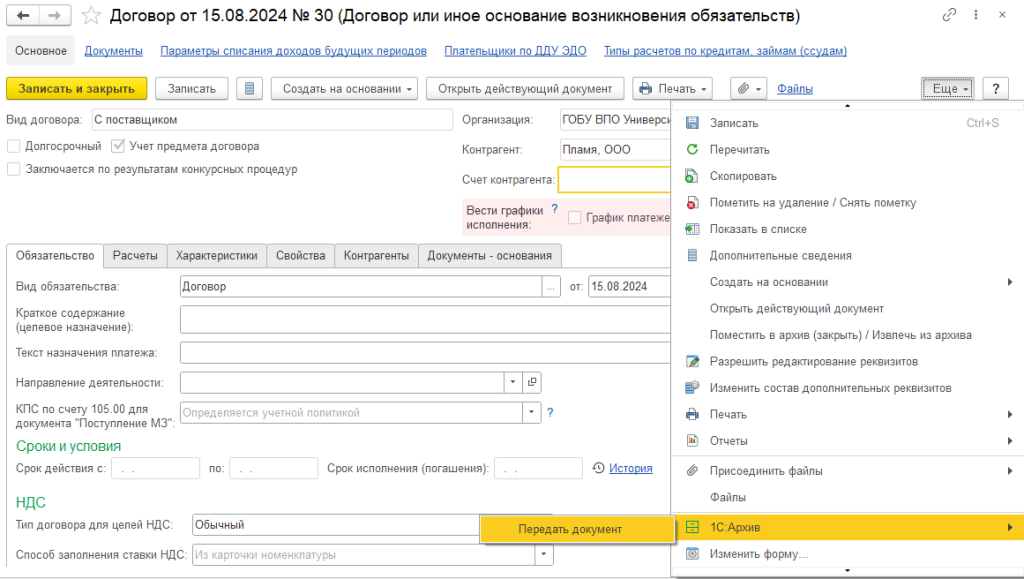This screenshot has width=1024, height=579.
Task: Show help hint for Вести графики исполнения
Action: (554, 209)
